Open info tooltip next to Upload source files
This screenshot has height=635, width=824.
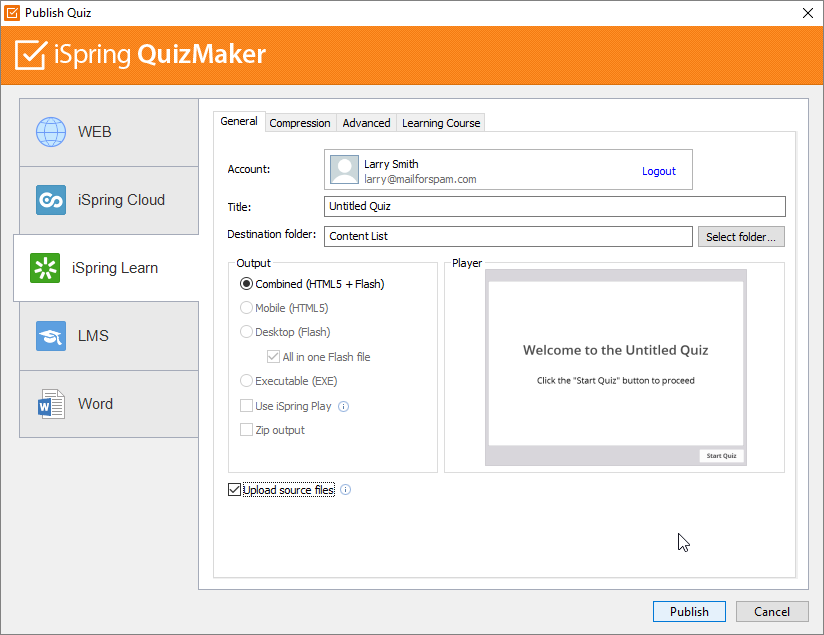pyautogui.click(x=345, y=490)
